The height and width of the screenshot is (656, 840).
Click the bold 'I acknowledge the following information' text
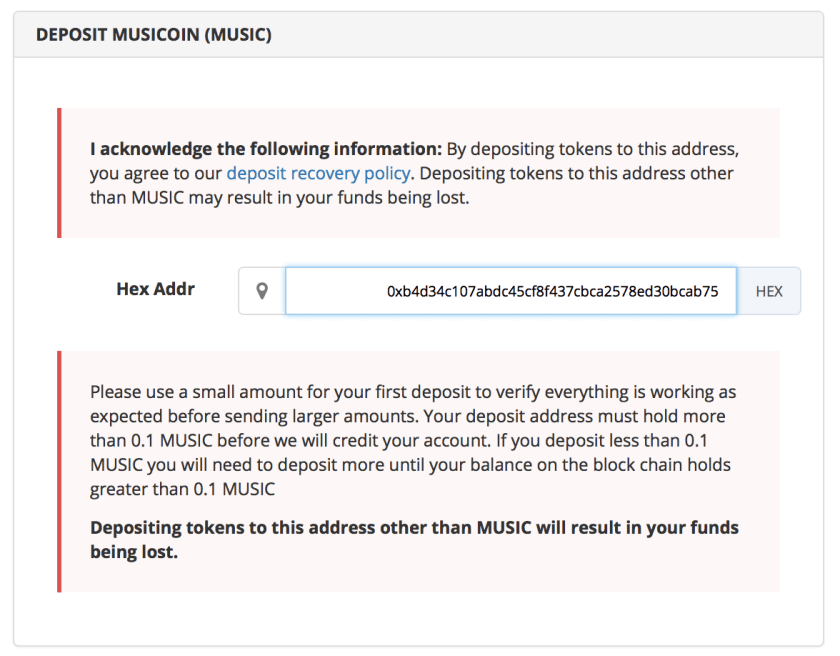(x=264, y=149)
